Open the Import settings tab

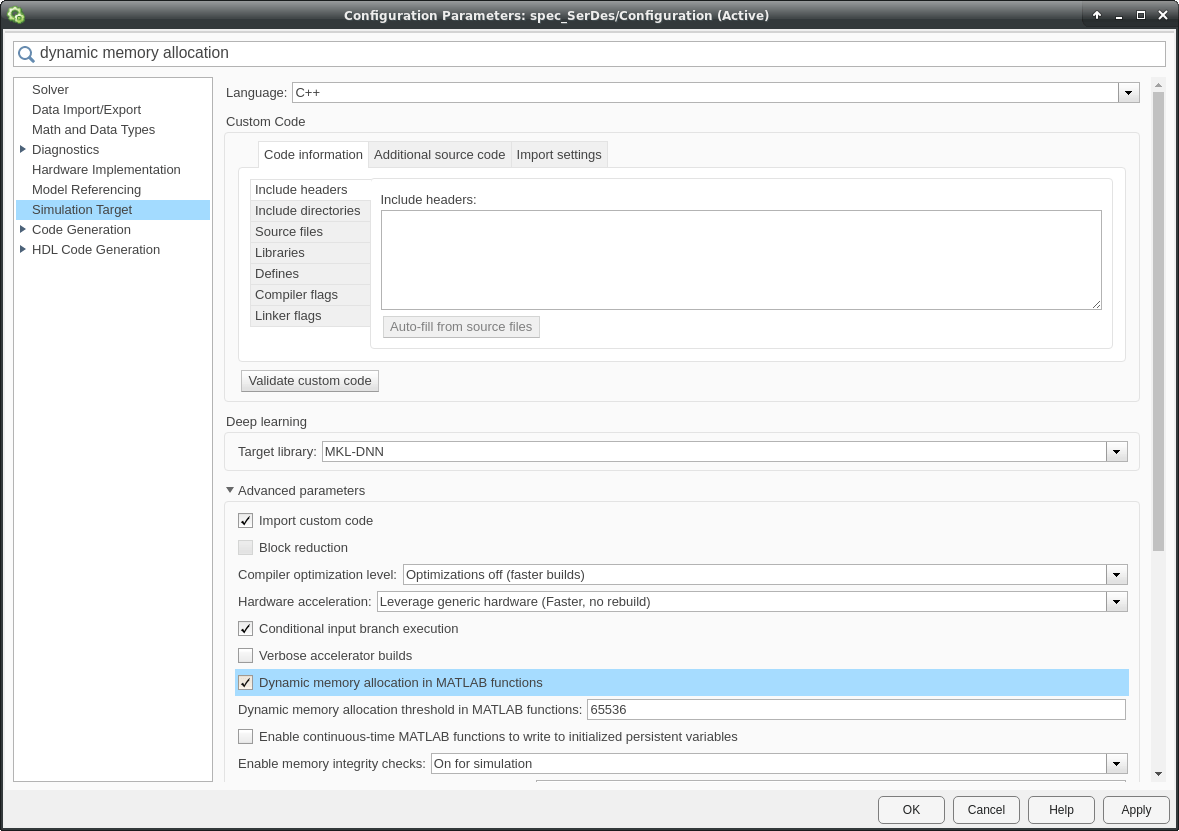[x=558, y=155]
